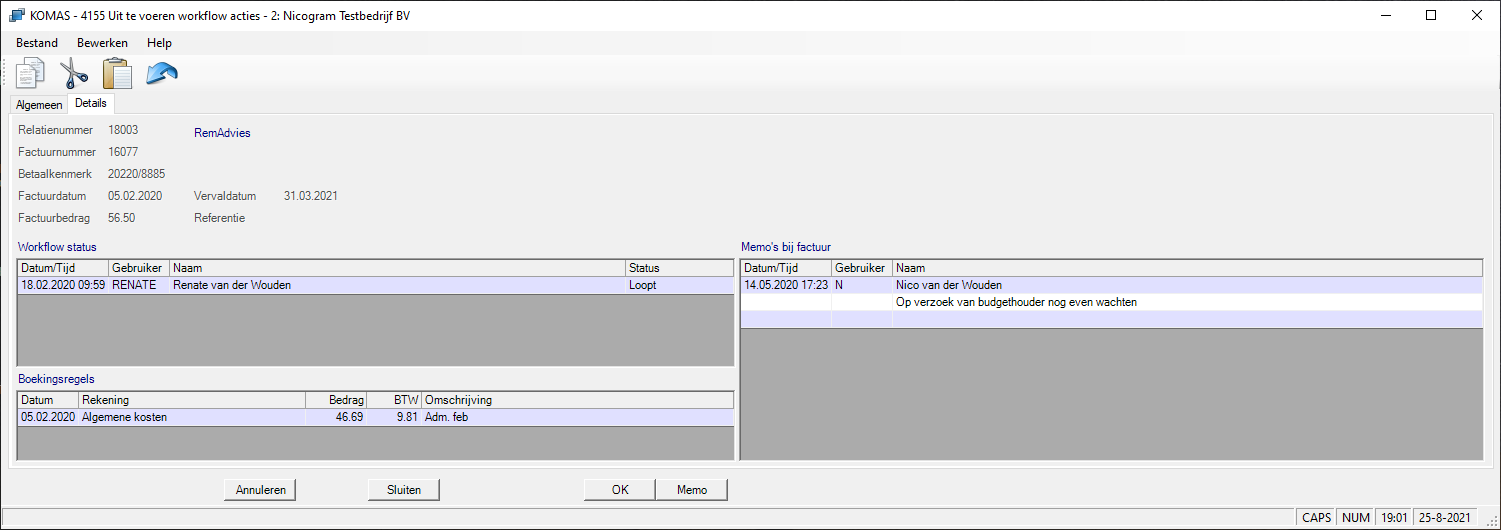Open the Help menu
This screenshot has height=530, width=1501.
(x=159, y=43)
